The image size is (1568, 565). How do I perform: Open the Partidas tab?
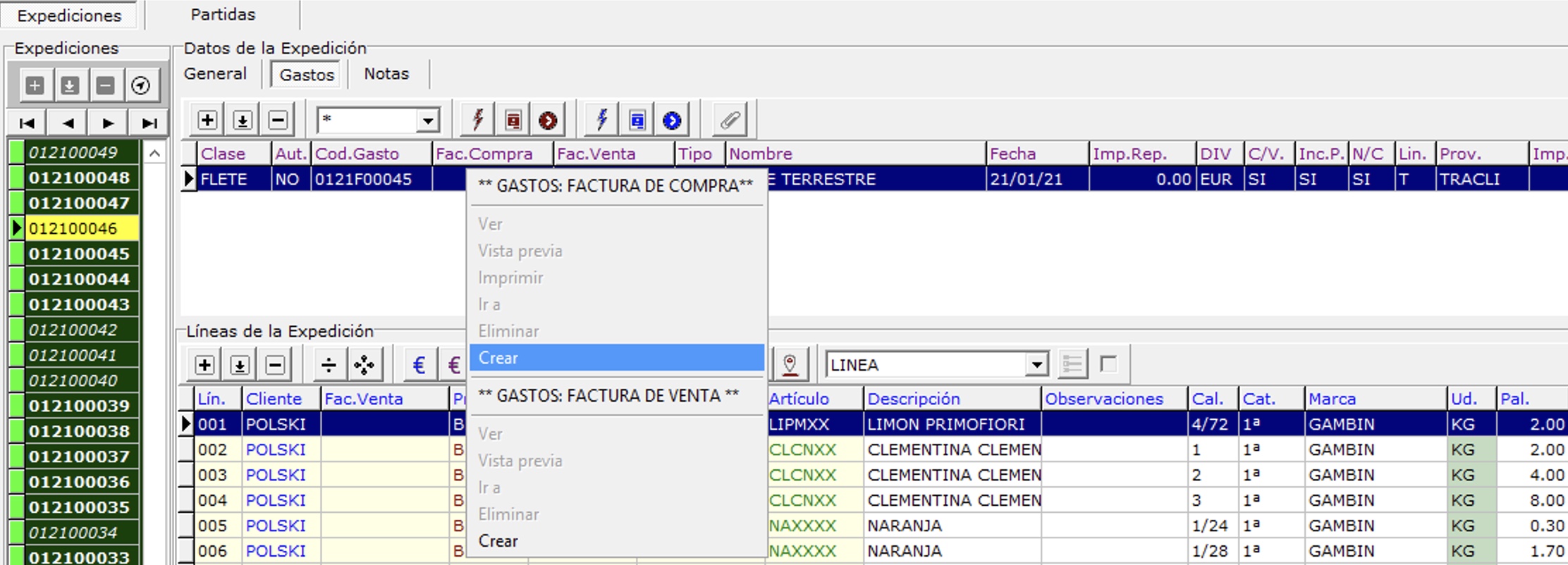223,15
